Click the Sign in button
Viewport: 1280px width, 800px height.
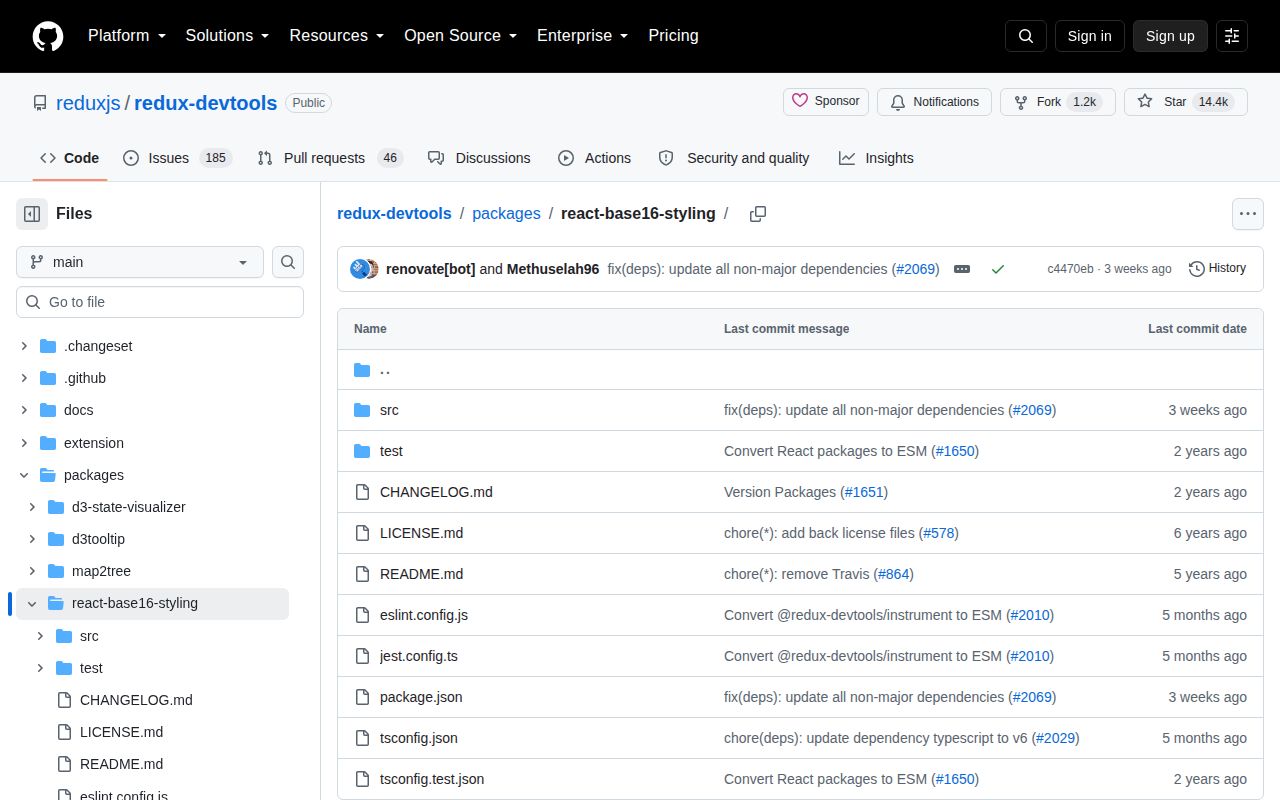(1089, 36)
